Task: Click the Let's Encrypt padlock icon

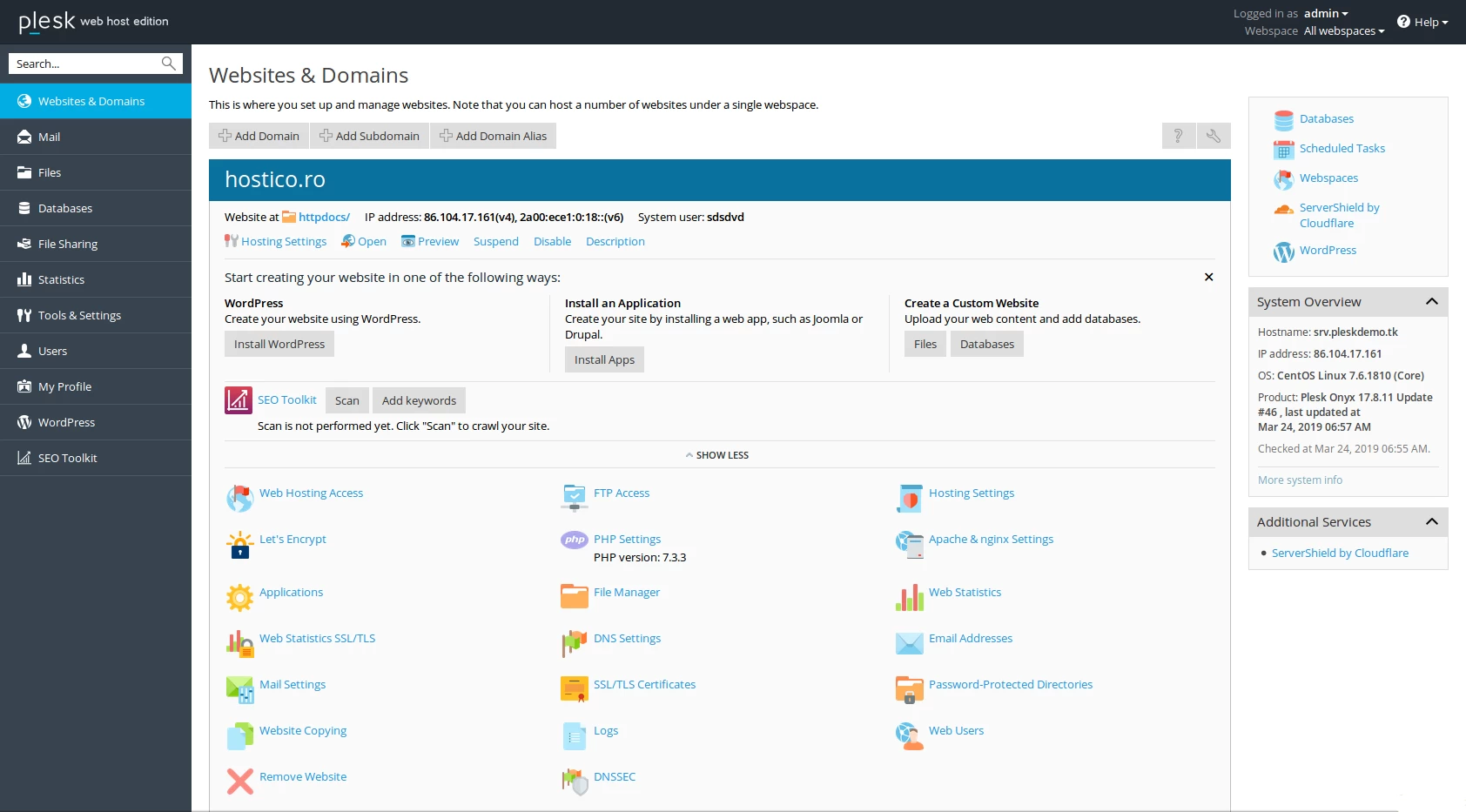Action: (239, 546)
